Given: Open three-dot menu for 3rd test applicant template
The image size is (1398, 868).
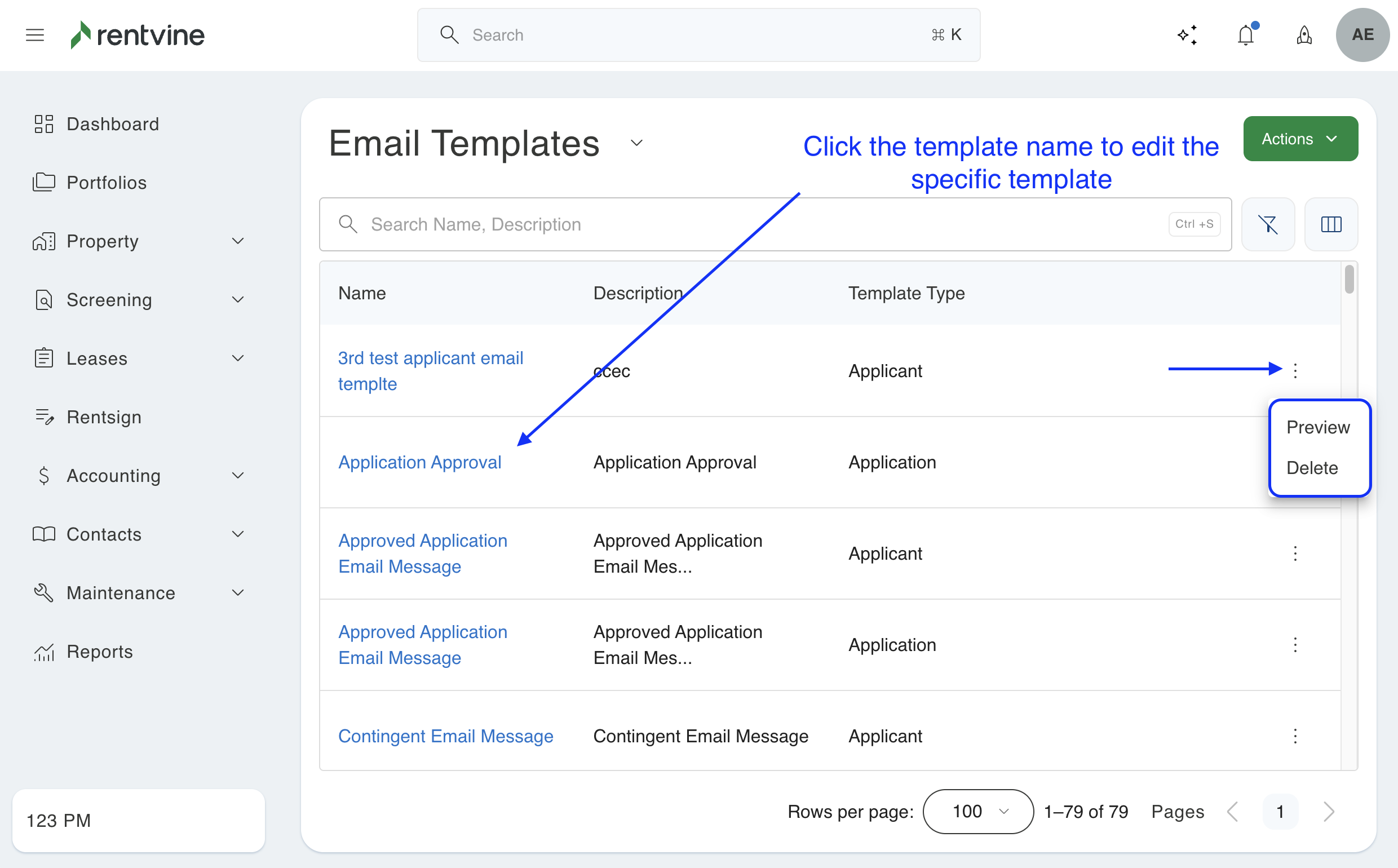Looking at the screenshot, I should [x=1295, y=371].
